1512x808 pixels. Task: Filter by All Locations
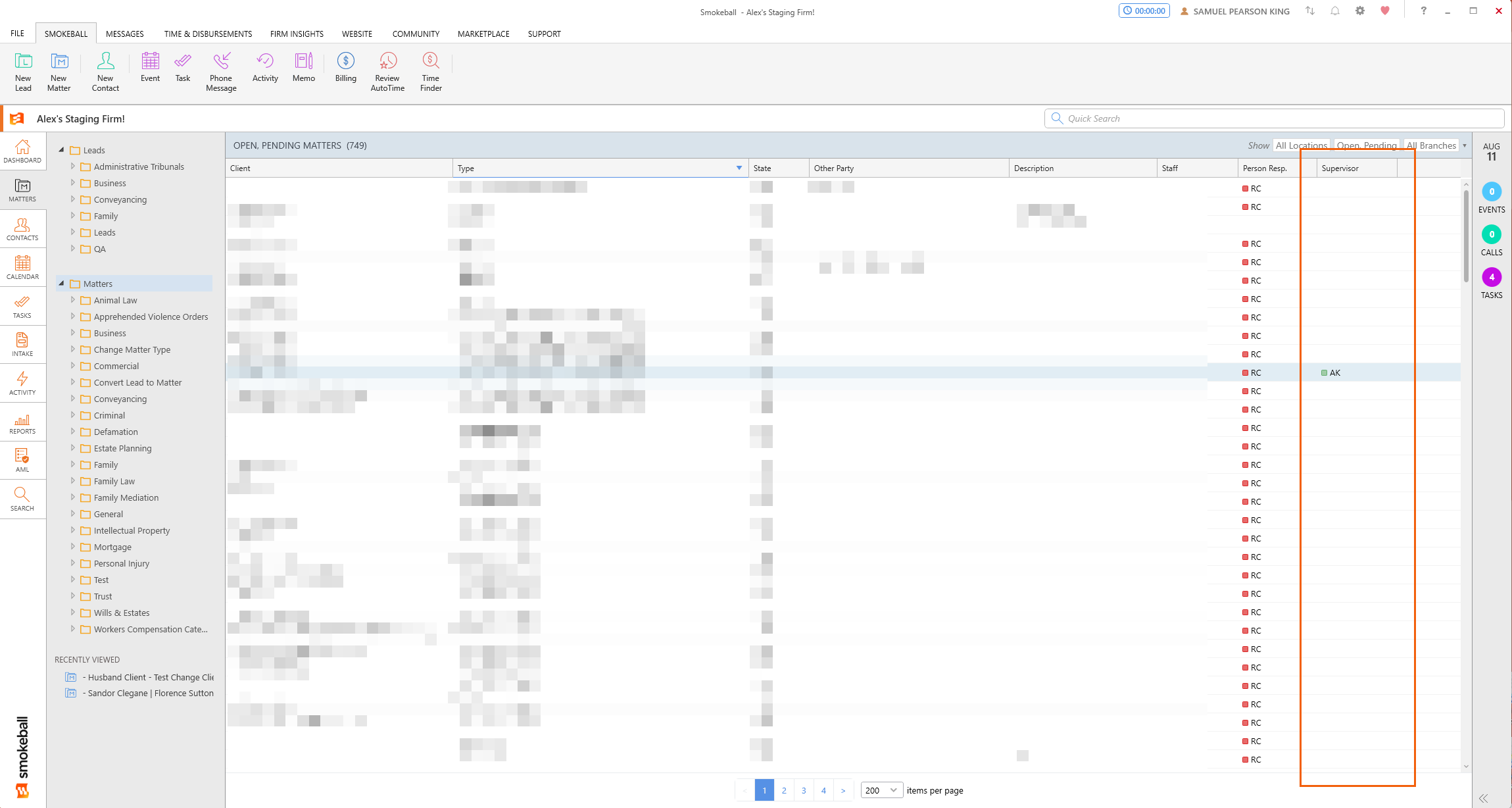point(1302,145)
